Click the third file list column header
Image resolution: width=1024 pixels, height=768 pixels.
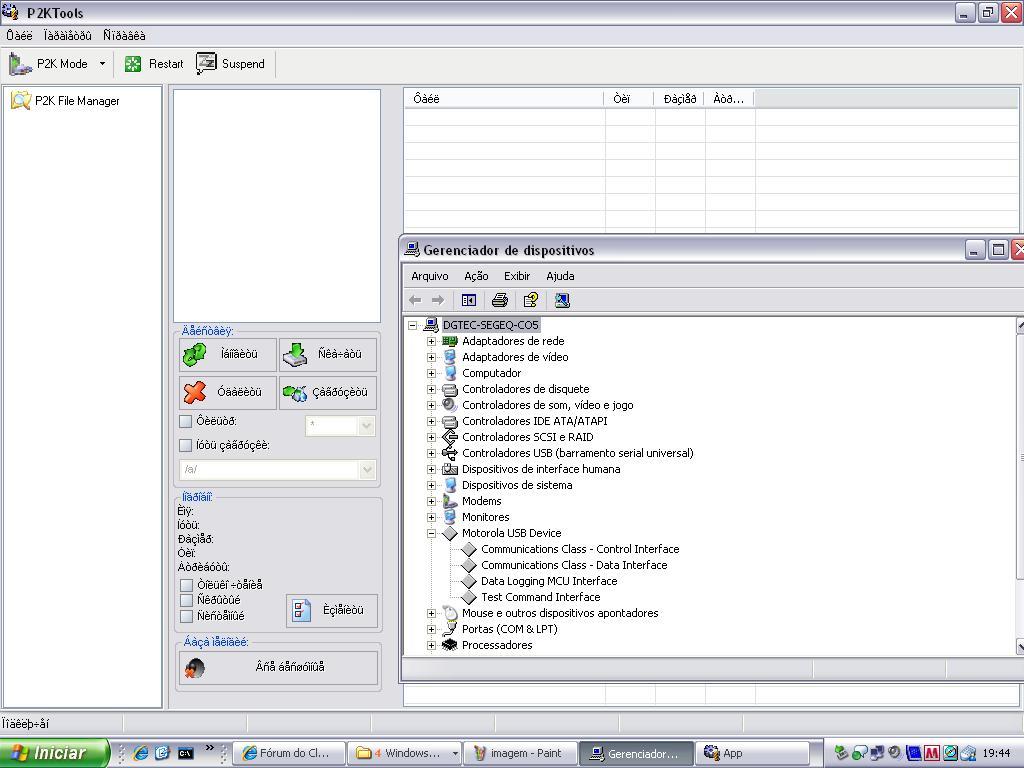679,99
